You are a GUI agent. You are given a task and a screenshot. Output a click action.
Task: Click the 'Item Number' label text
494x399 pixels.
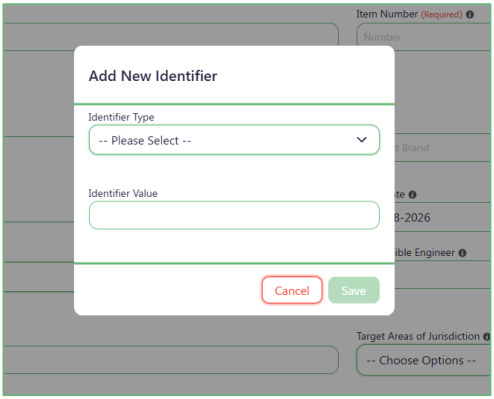point(387,14)
